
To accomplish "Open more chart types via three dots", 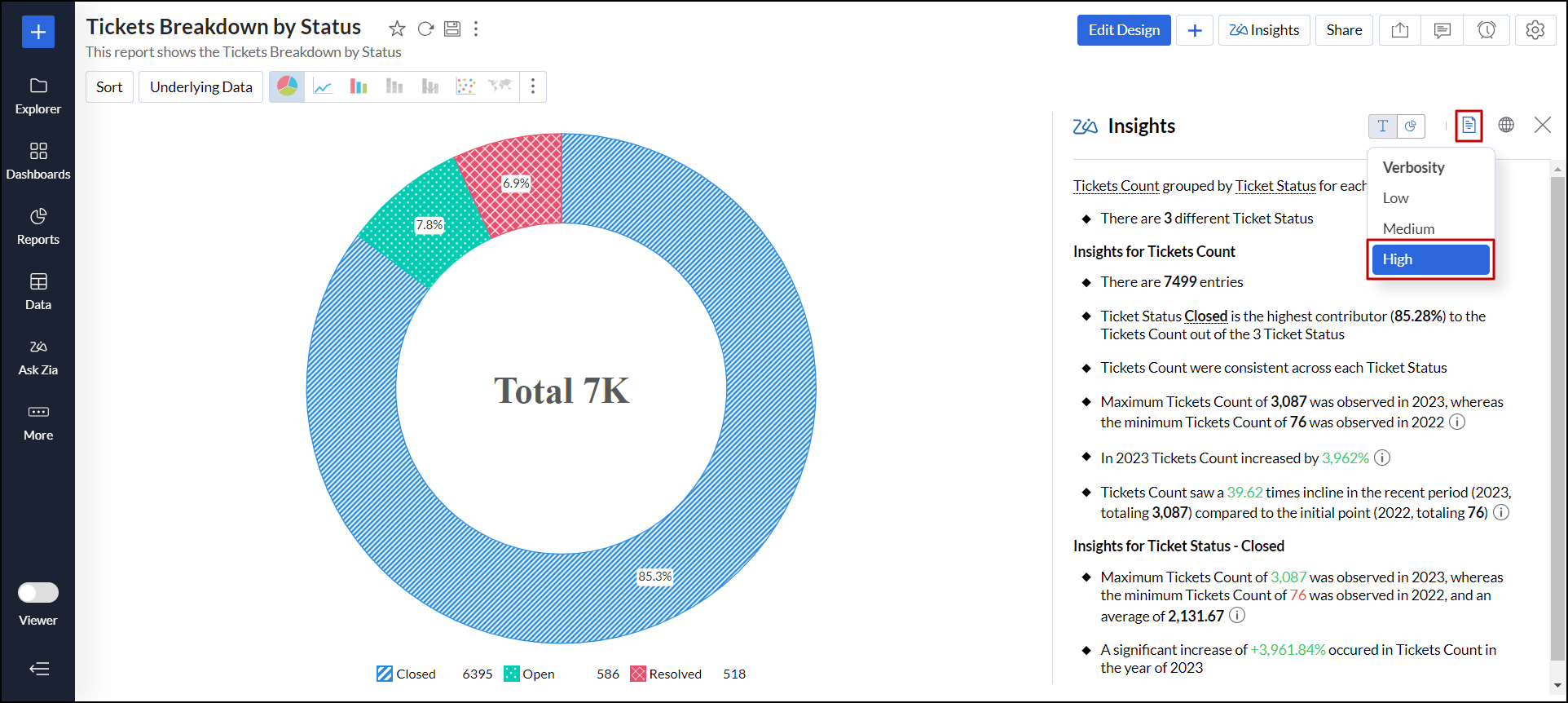I will click(533, 86).
